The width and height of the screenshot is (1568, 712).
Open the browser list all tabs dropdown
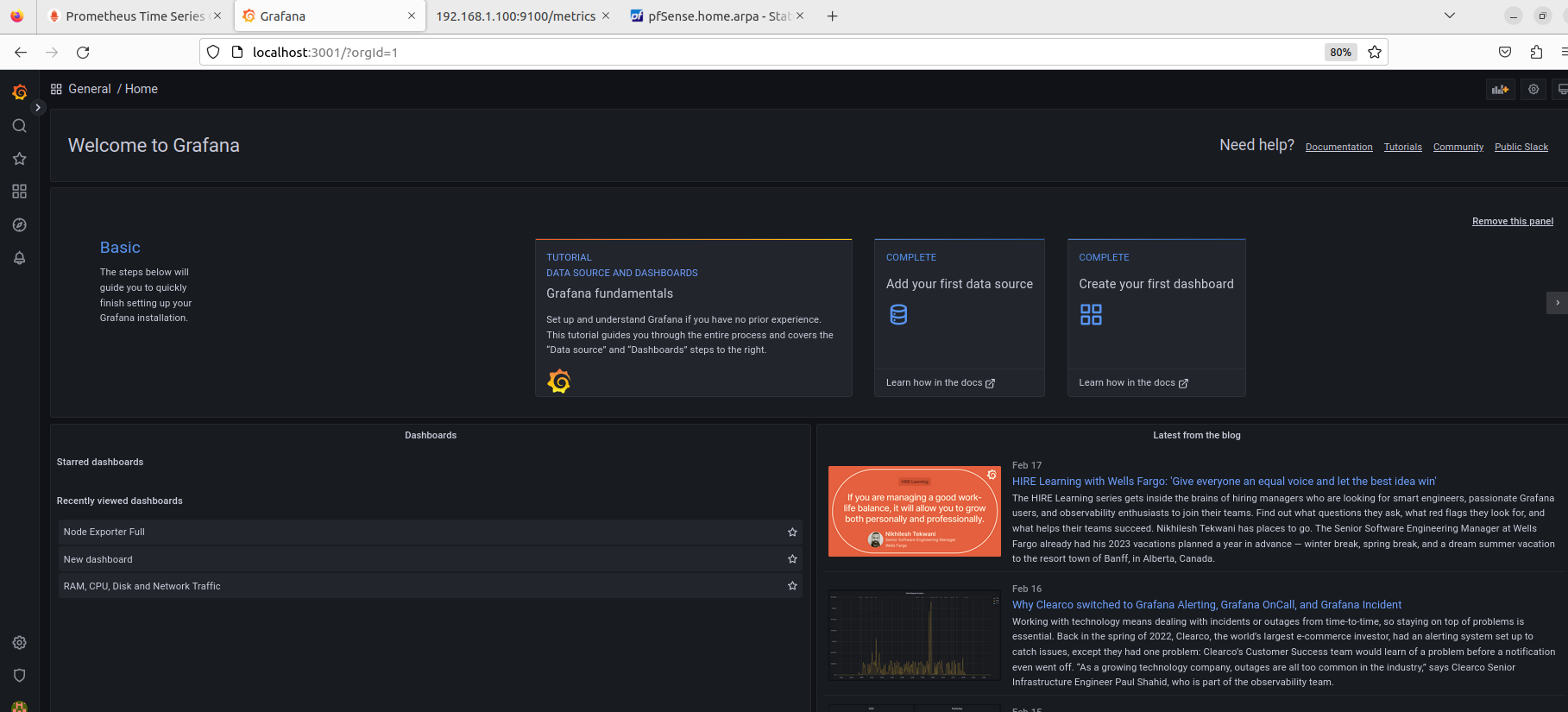1450,16
